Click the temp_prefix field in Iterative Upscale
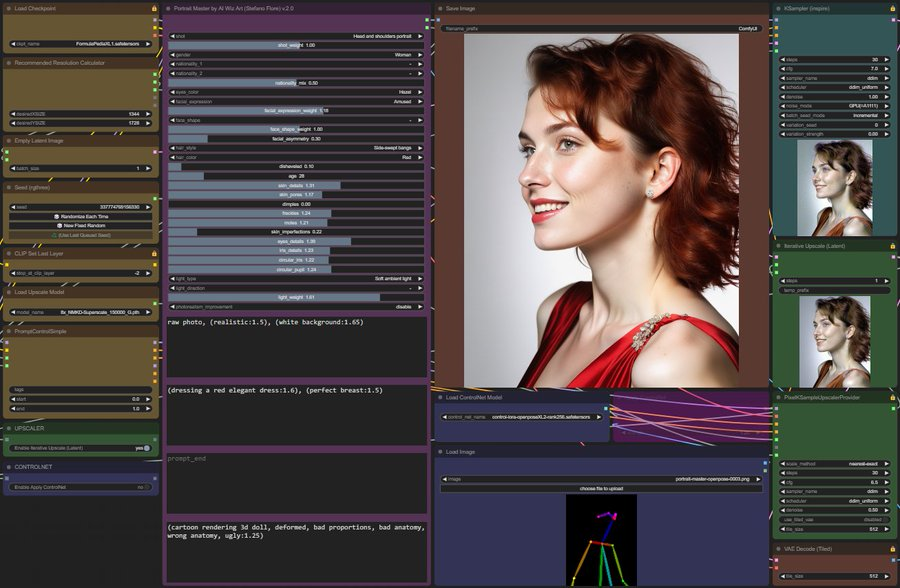 click(835, 291)
